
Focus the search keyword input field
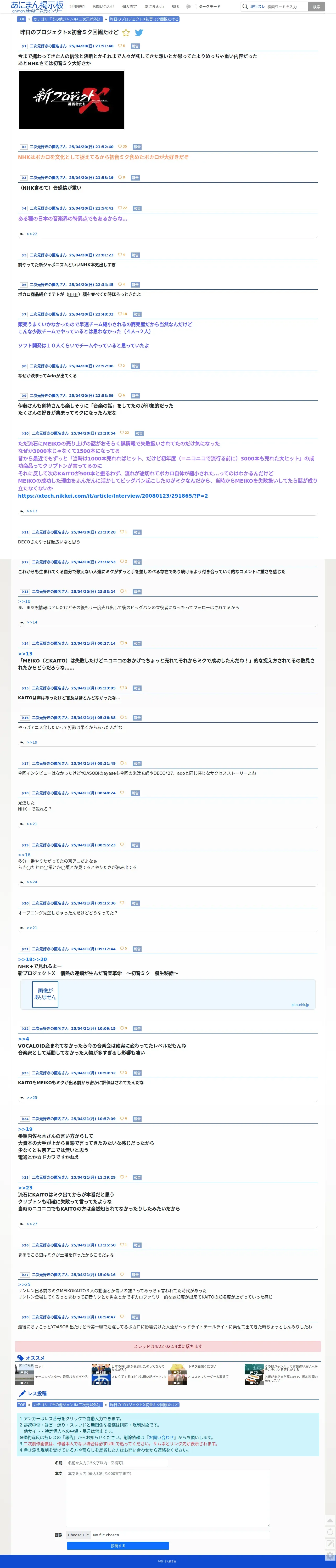(287, 7)
